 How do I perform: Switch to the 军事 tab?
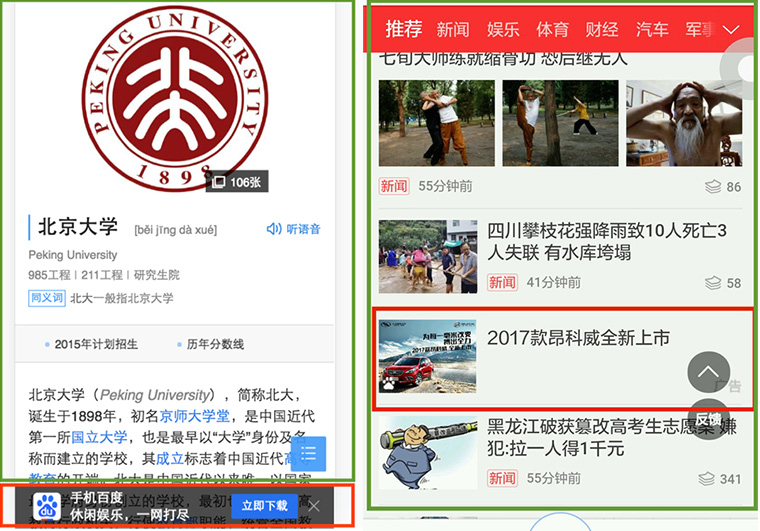tap(700, 30)
